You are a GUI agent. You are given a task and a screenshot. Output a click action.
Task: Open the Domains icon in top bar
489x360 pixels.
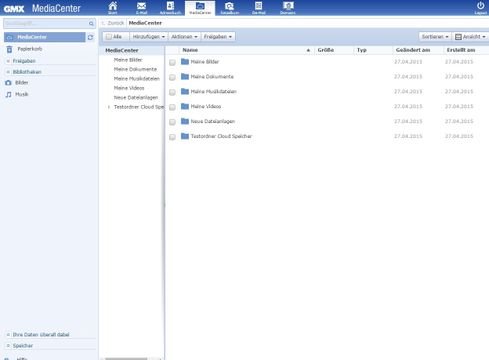point(288,6)
